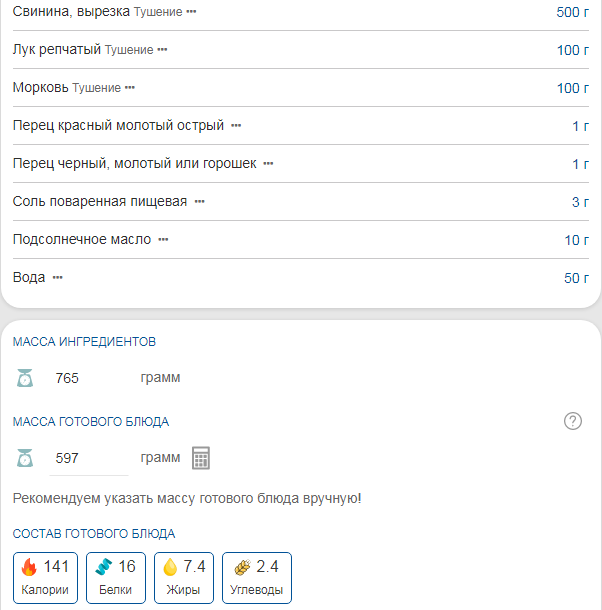The height and width of the screenshot is (610, 602).
Task: Click three-dots menu next to Морковь
Action: [x=129, y=88]
